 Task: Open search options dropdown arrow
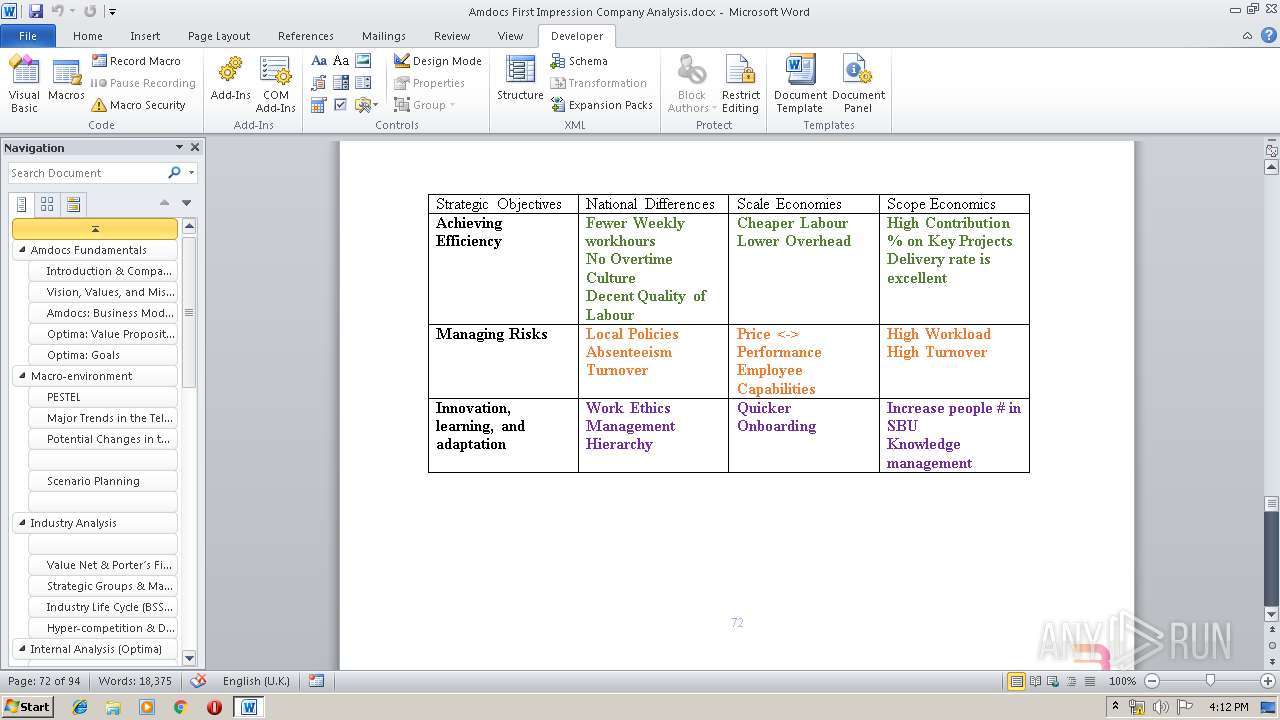pos(191,173)
